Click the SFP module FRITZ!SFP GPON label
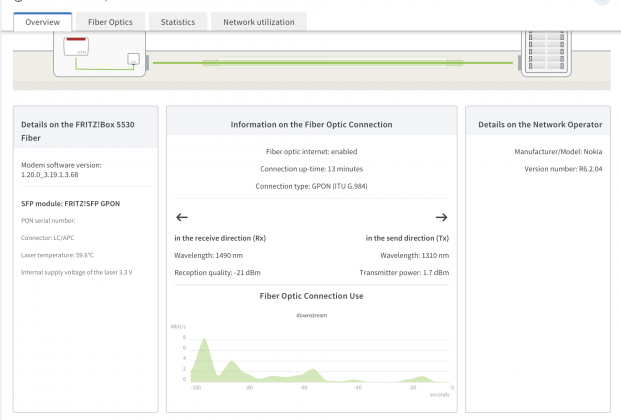Viewport: 621px width, 420px height. [70, 203]
